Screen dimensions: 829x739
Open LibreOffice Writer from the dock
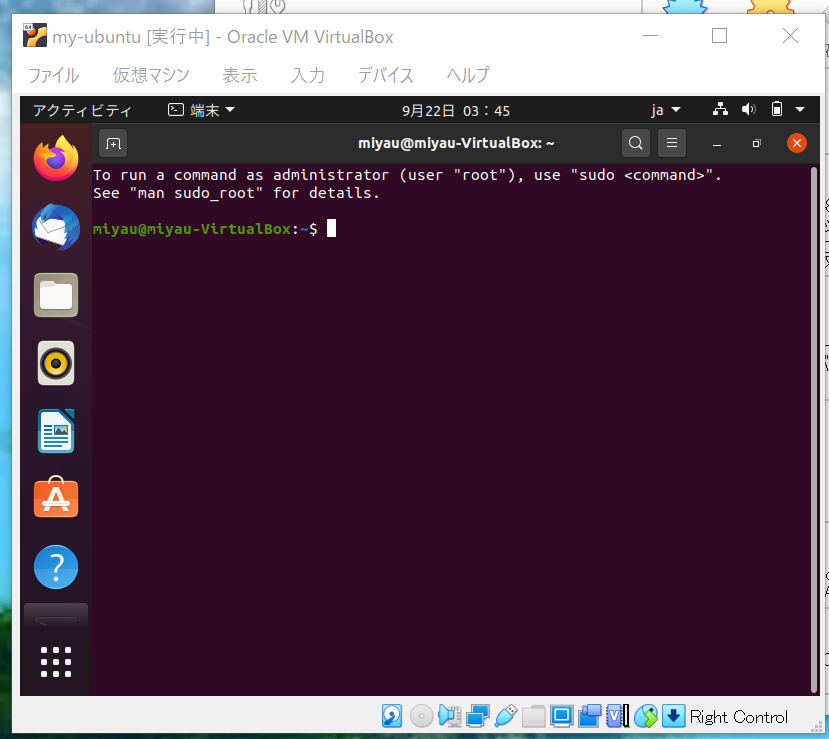pyautogui.click(x=56, y=431)
